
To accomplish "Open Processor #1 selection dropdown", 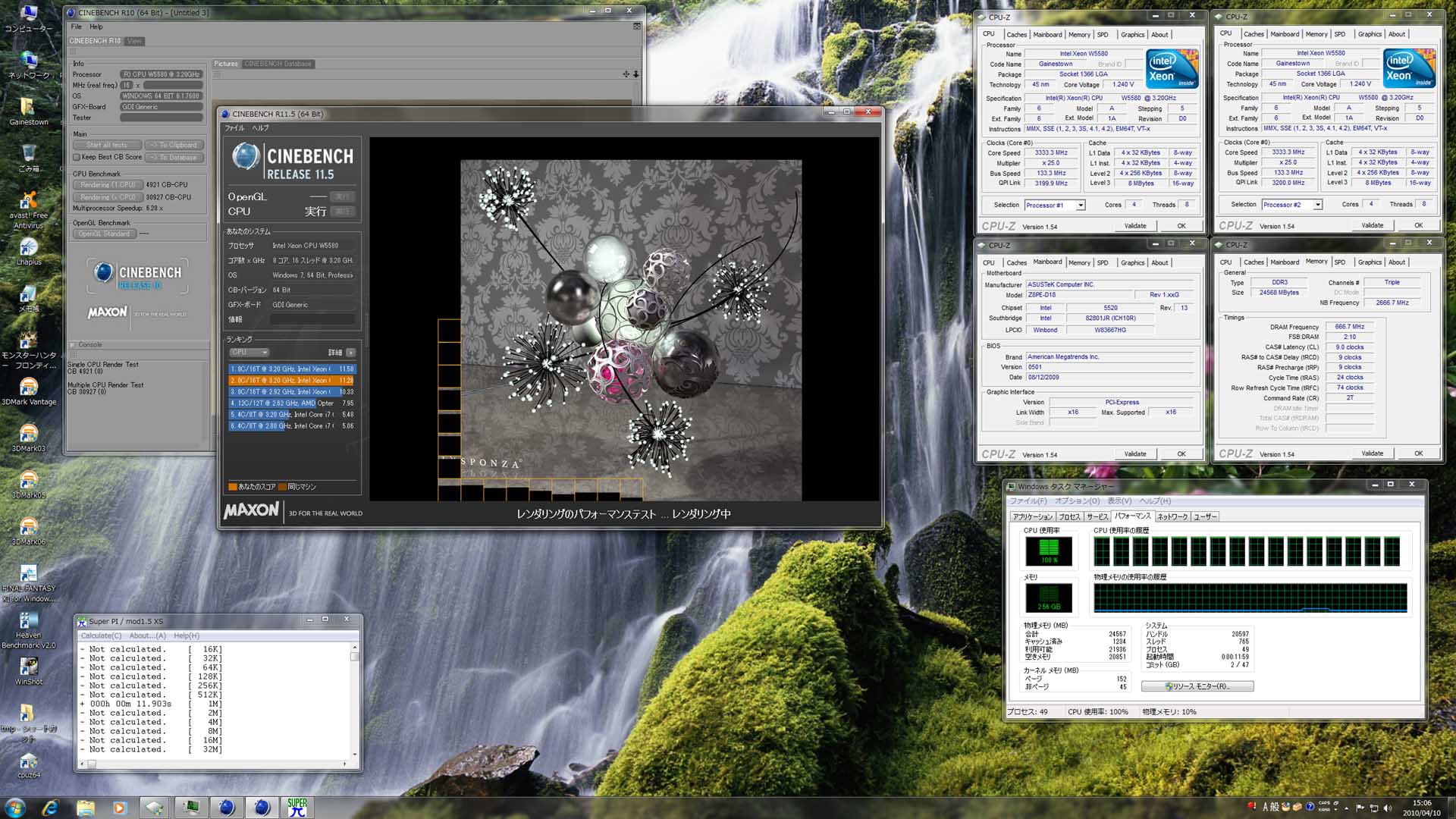I will tap(1080, 206).
